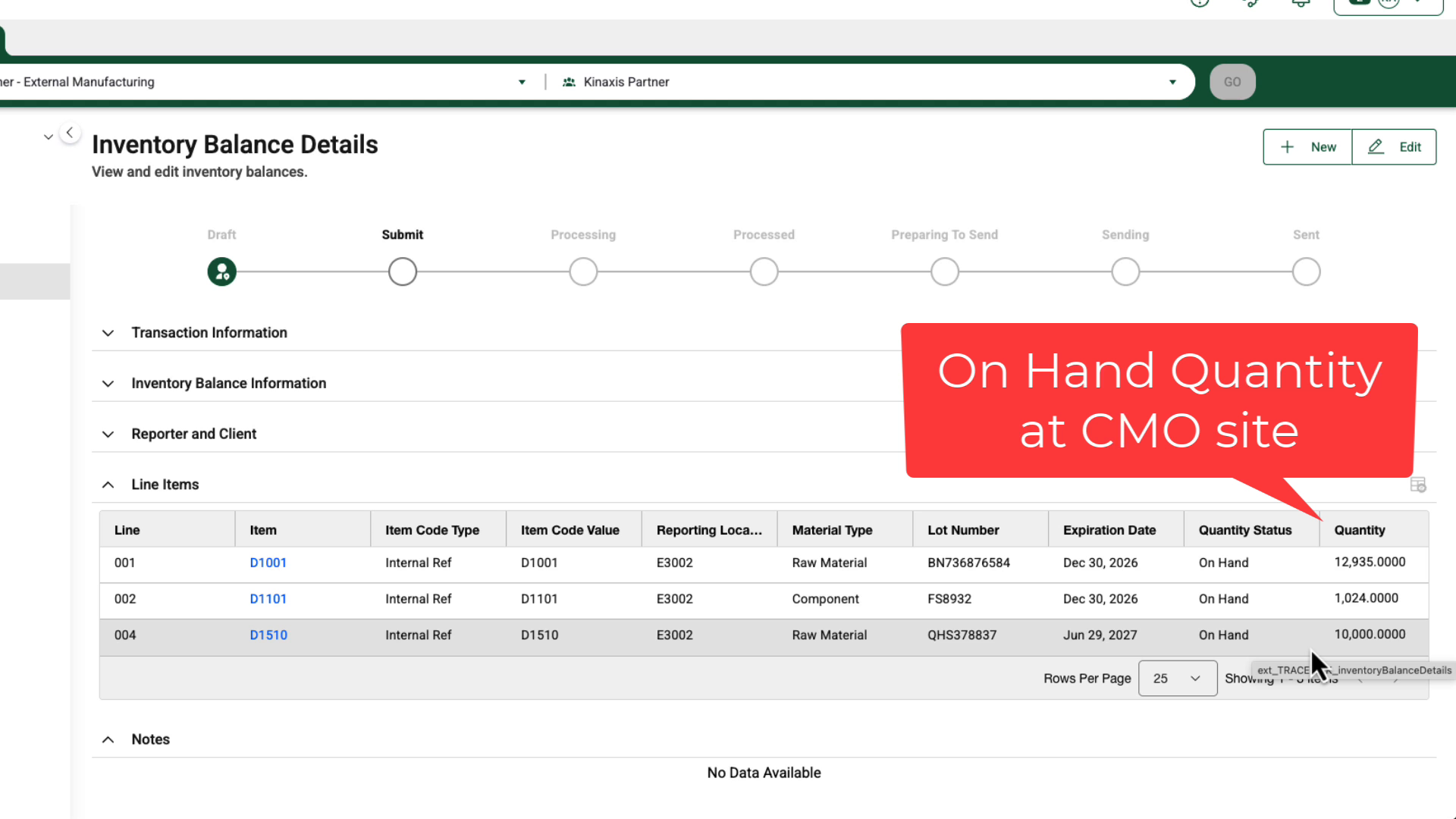
Task: Click the Sent workflow step circle
Action: coord(1306,271)
